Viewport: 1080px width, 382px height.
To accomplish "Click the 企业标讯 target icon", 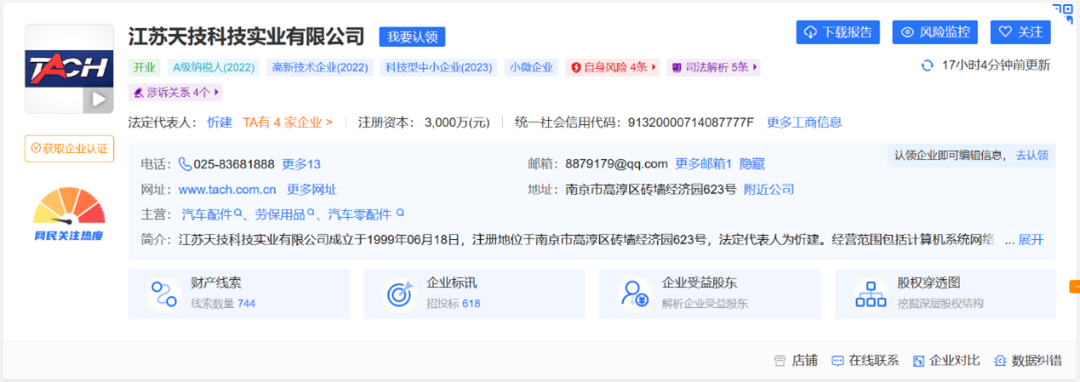I will [399, 294].
